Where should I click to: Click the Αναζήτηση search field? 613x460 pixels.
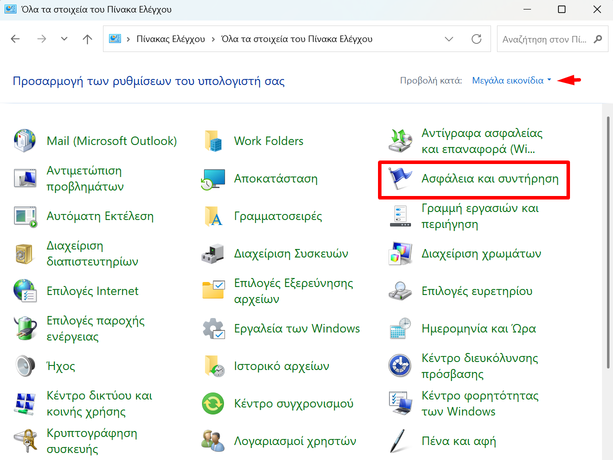pos(544,39)
